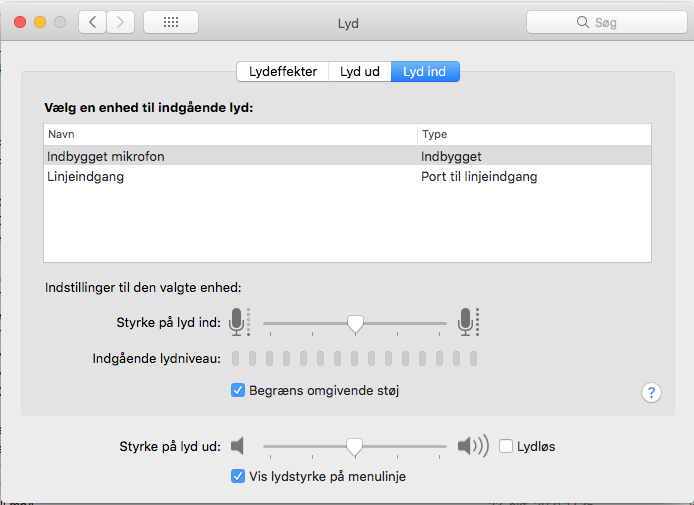Go forward with the right arrow button
Screen dimensions: 694x505
click(x=121, y=22)
